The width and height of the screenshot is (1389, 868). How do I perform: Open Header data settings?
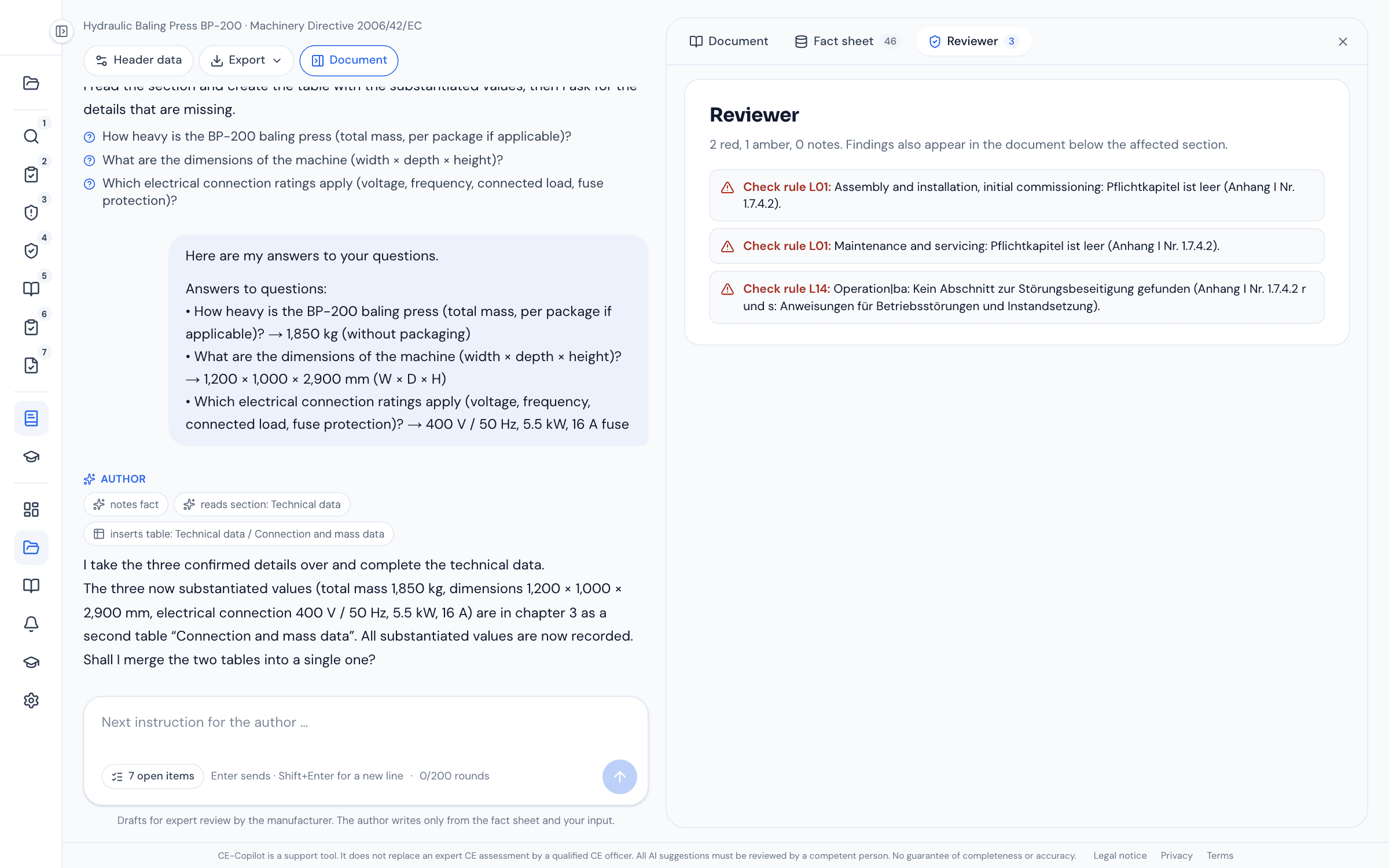click(x=138, y=60)
